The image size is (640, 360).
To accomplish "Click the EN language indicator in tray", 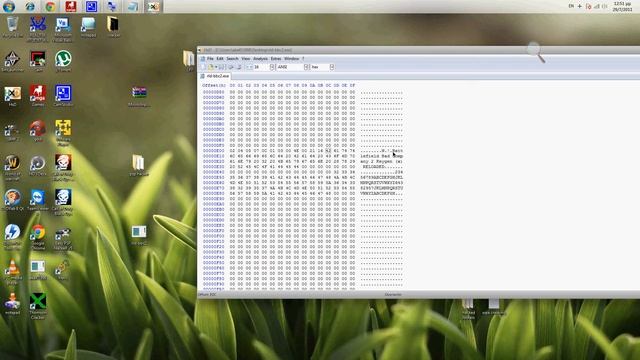I will 571,6.
